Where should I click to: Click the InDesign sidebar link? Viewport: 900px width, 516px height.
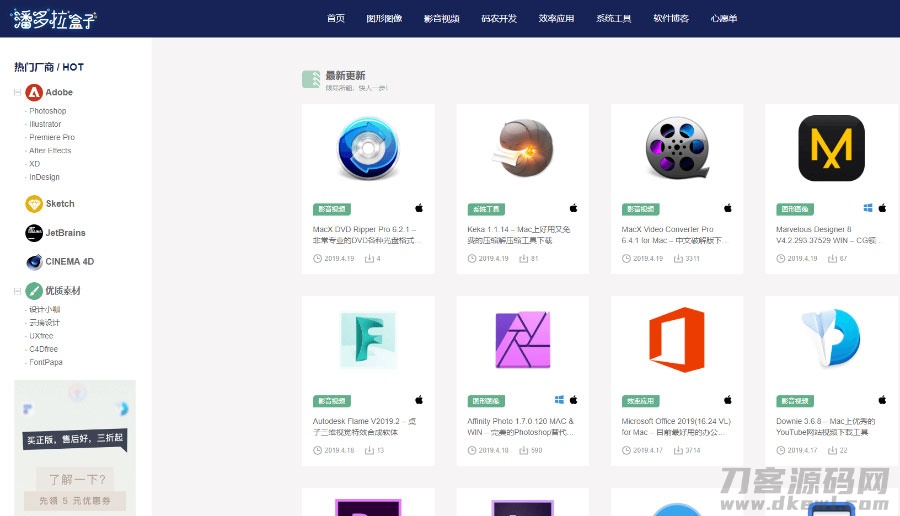point(44,177)
